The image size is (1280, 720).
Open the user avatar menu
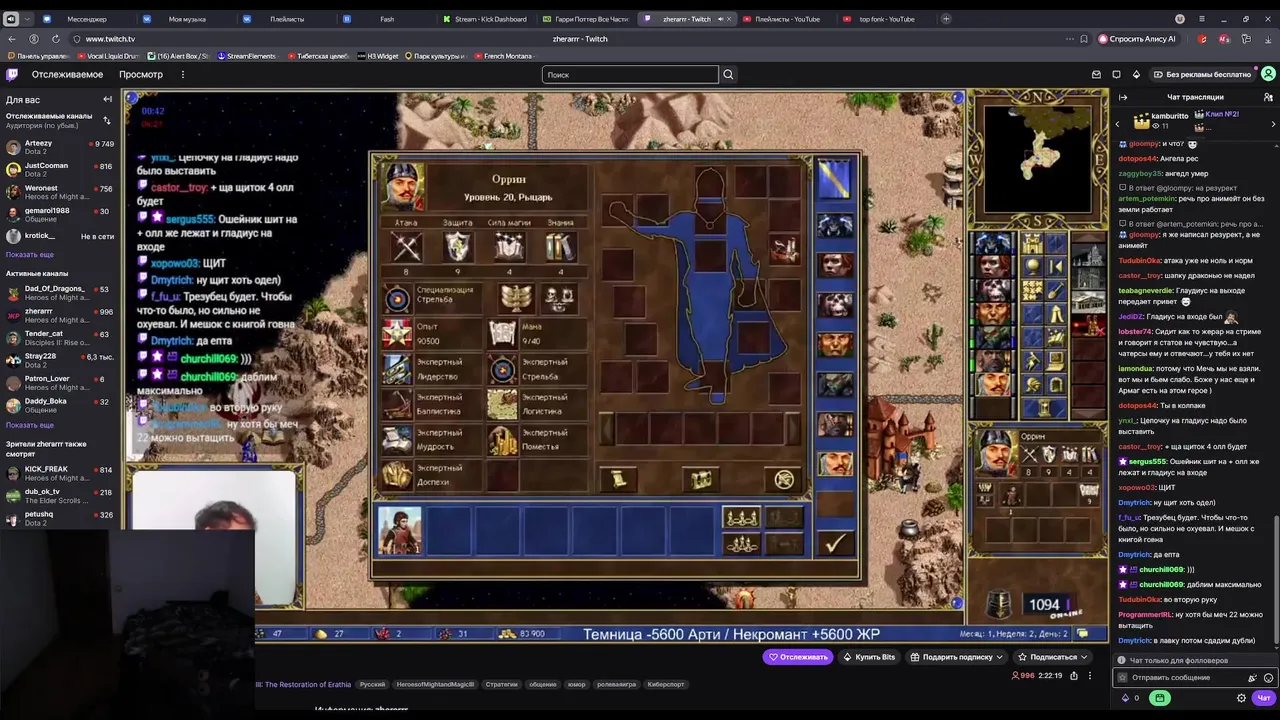[1268, 74]
